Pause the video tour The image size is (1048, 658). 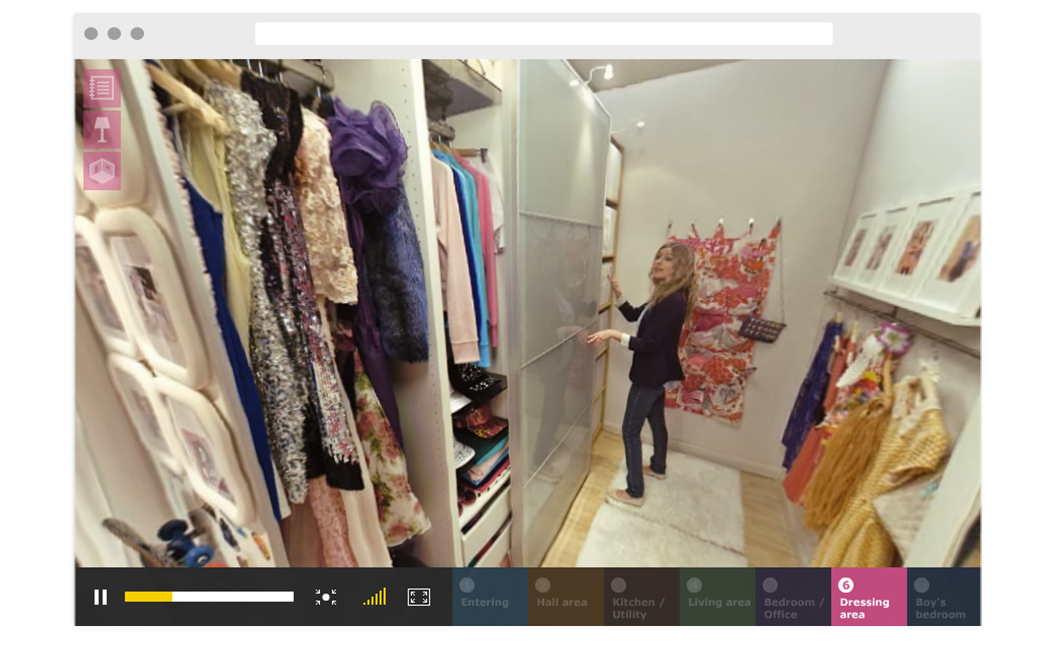point(100,597)
